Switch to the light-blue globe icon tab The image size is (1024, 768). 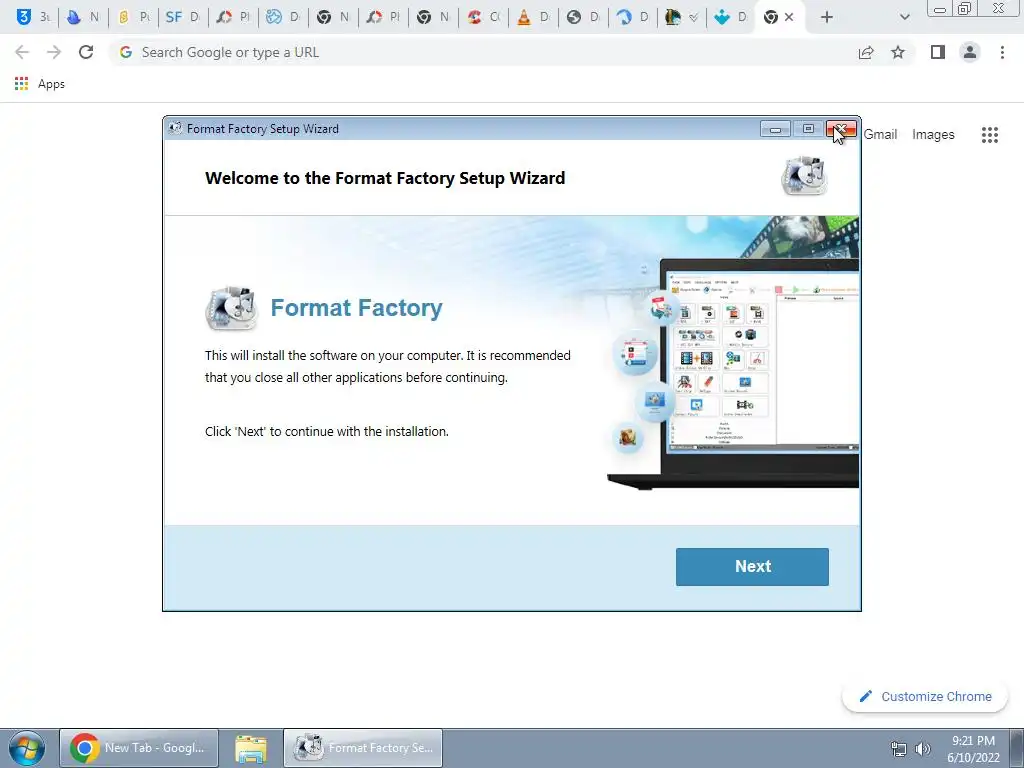coord(283,17)
